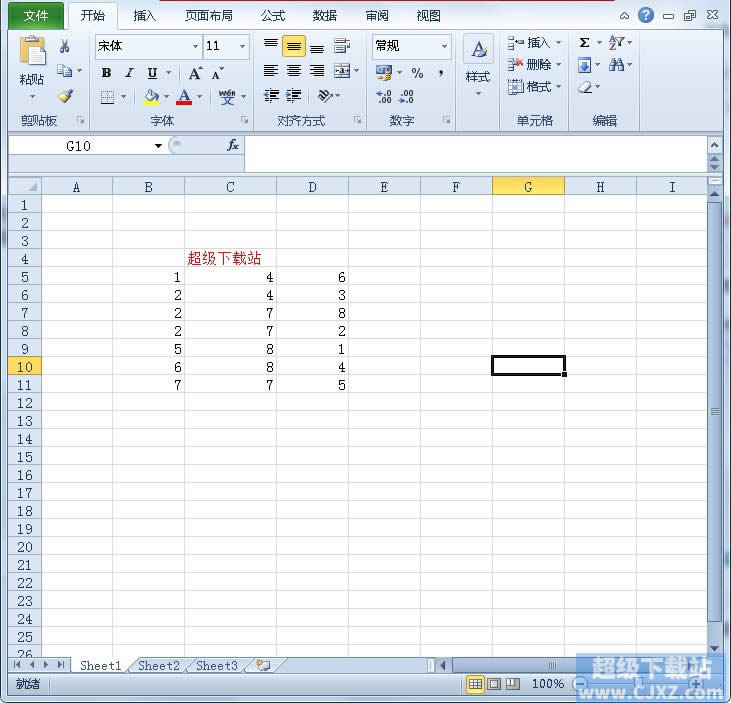The height and width of the screenshot is (703, 731).
Task: Click the insert function fx button
Action: point(233,145)
